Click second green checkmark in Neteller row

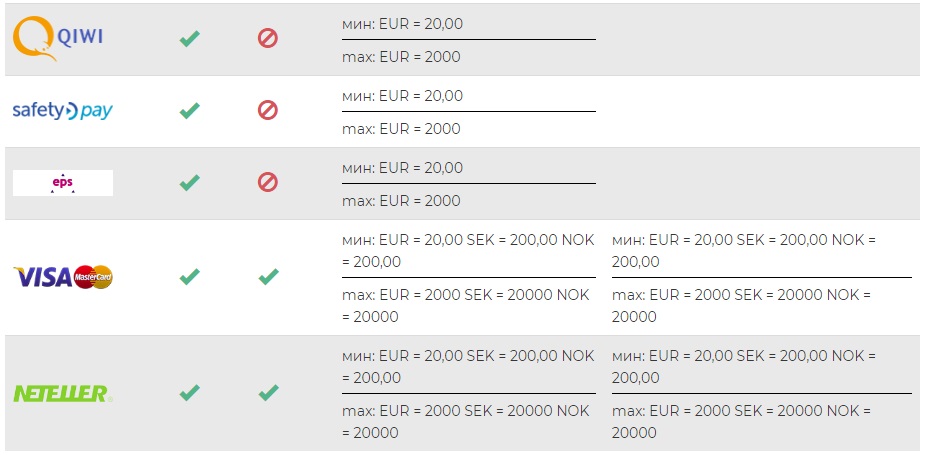pos(268,393)
